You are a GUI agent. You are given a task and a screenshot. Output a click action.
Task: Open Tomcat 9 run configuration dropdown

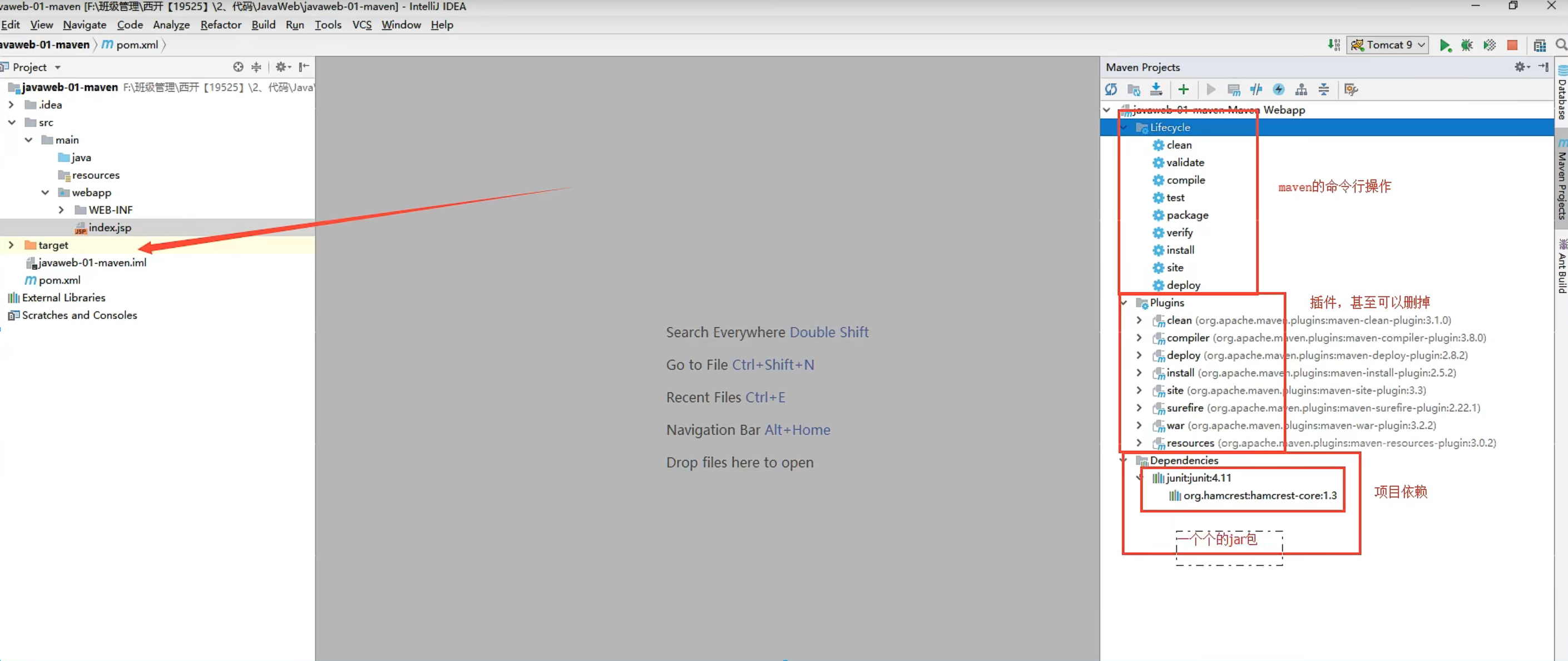click(x=1388, y=45)
